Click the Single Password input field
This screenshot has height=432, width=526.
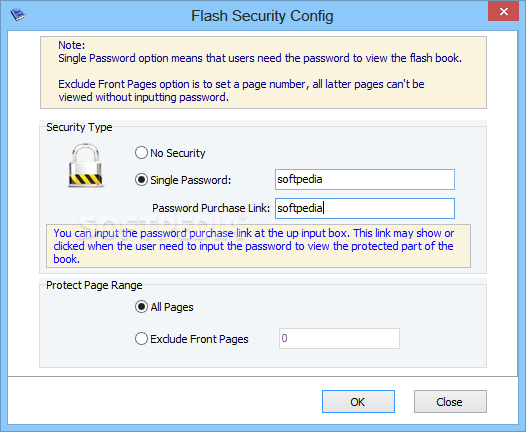coord(365,179)
